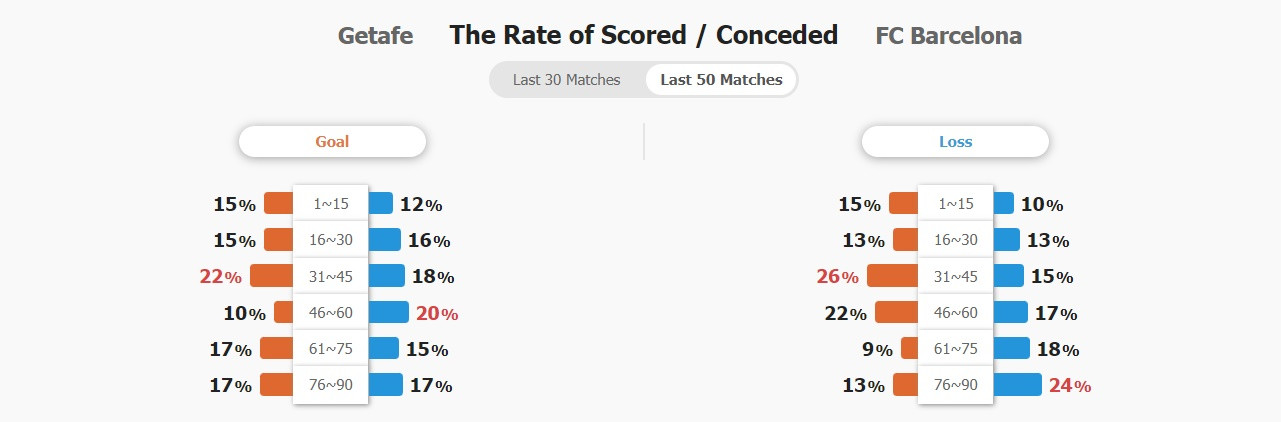Click the Loss pill button
The height and width of the screenshot is (422, 1281).
(955, 142)
